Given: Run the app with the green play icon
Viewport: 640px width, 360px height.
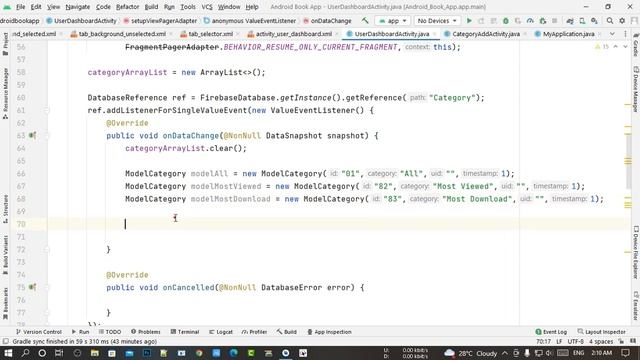Looking at the screenshot, I should pyautogui.click(x=469, y=20).
